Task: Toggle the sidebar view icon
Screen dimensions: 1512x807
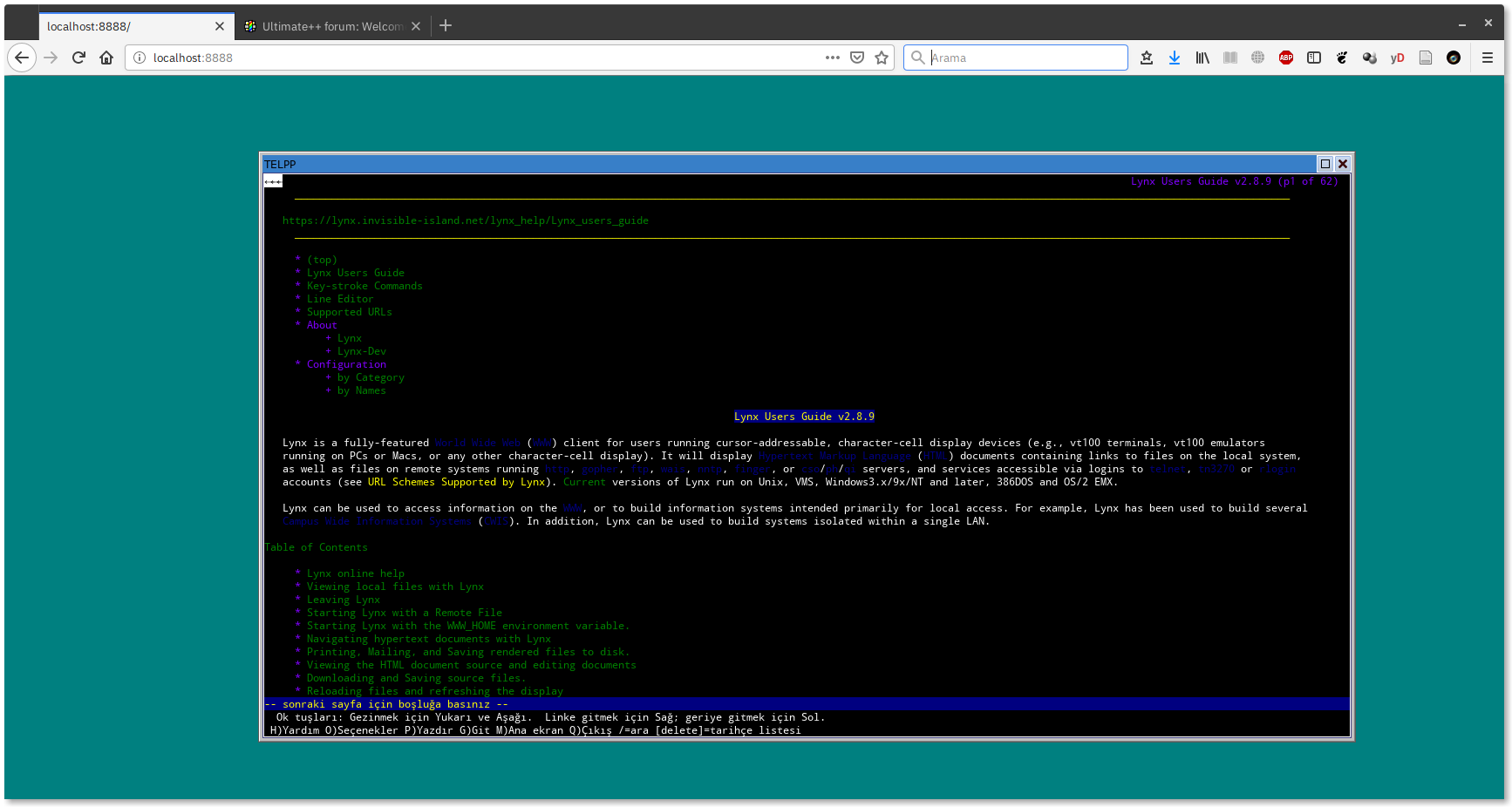Action: (1314, 58)
